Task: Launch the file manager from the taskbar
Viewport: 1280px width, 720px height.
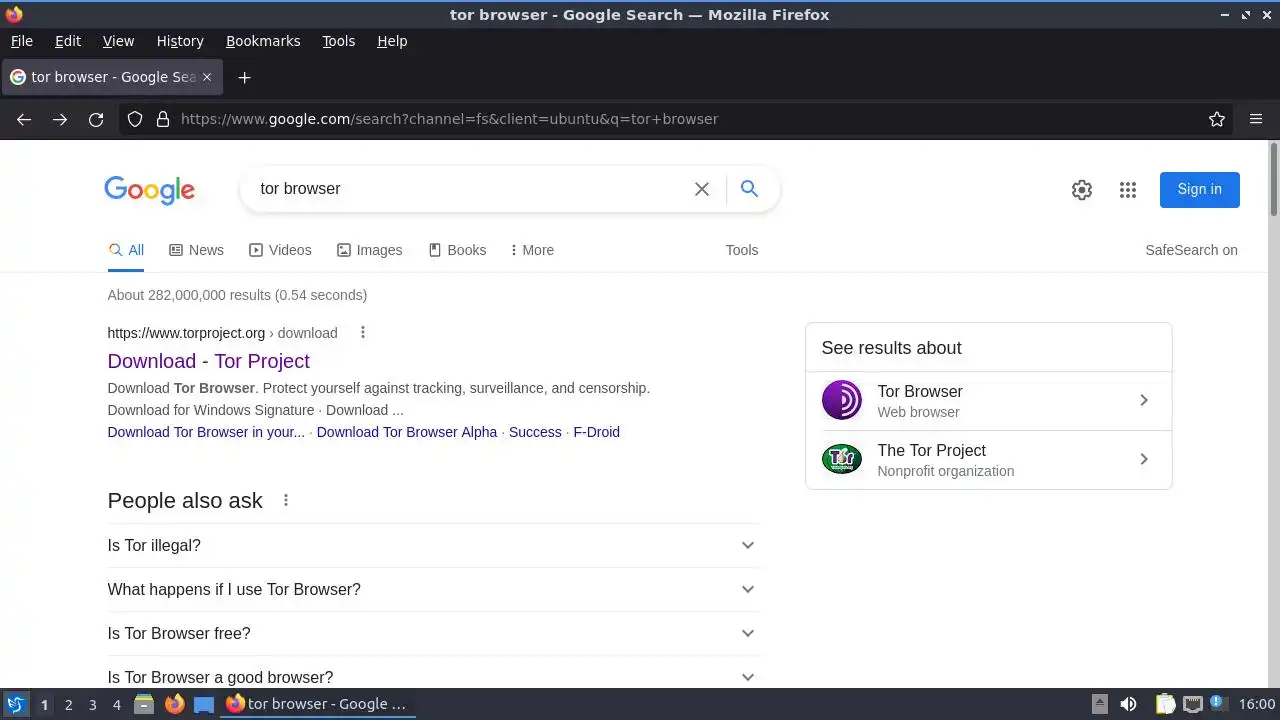Action: (x=144, y=704)
